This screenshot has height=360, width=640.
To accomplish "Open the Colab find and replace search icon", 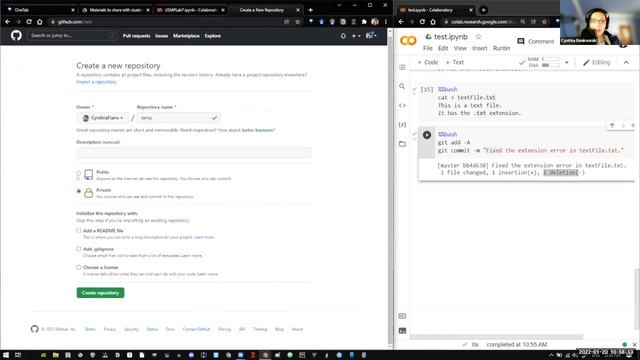I will 402,86.
